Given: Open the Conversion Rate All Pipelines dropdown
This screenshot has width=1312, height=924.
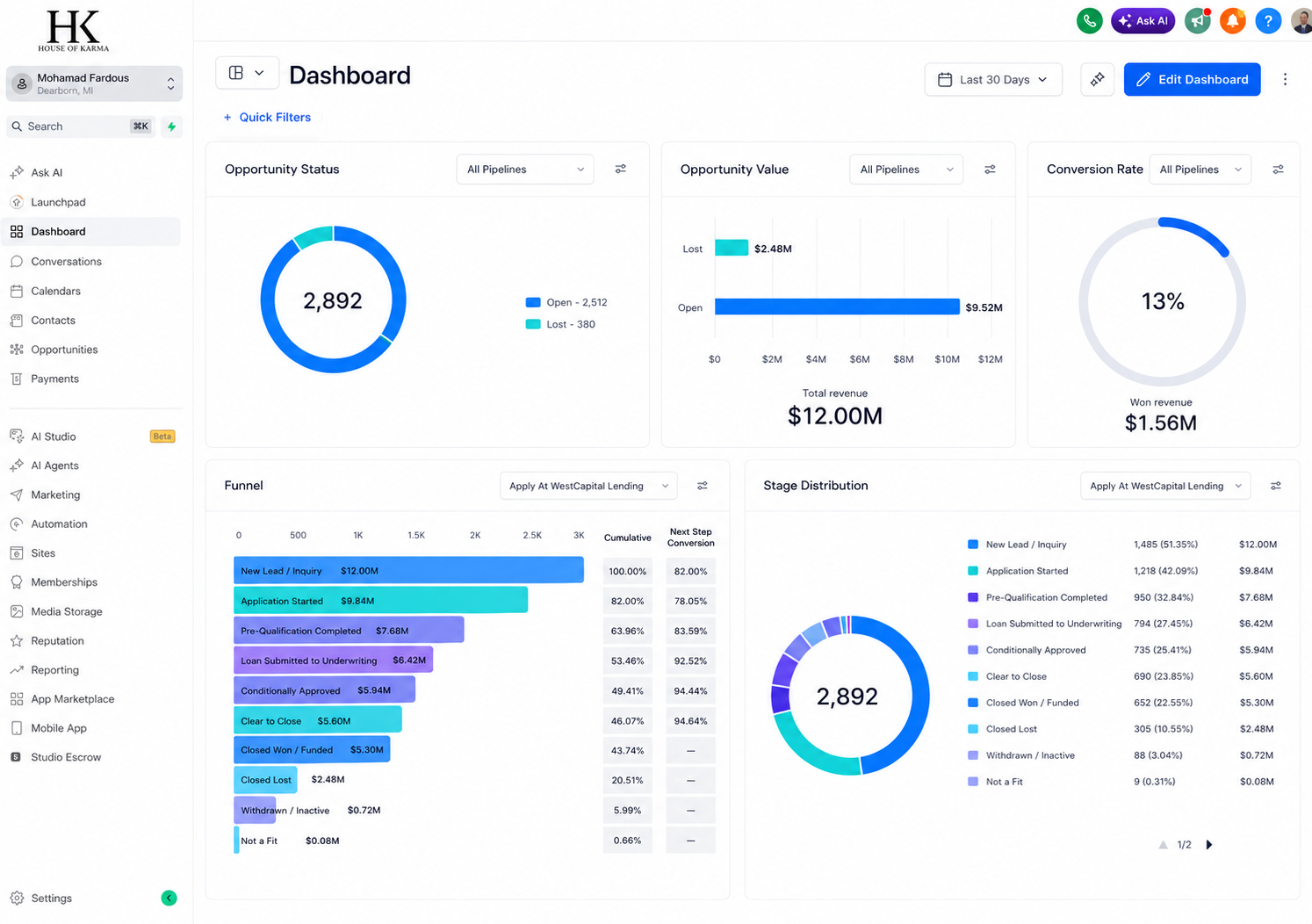Looking at the screenshot, I should point(1200,170).
